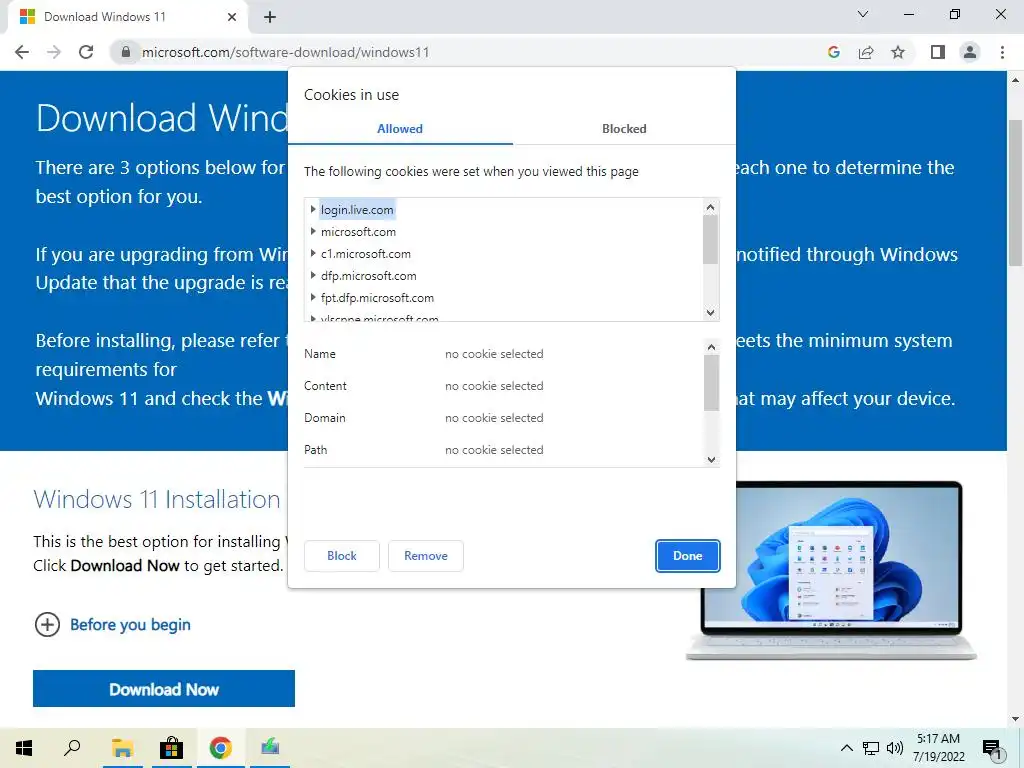Click the Block button

(342, 556)
